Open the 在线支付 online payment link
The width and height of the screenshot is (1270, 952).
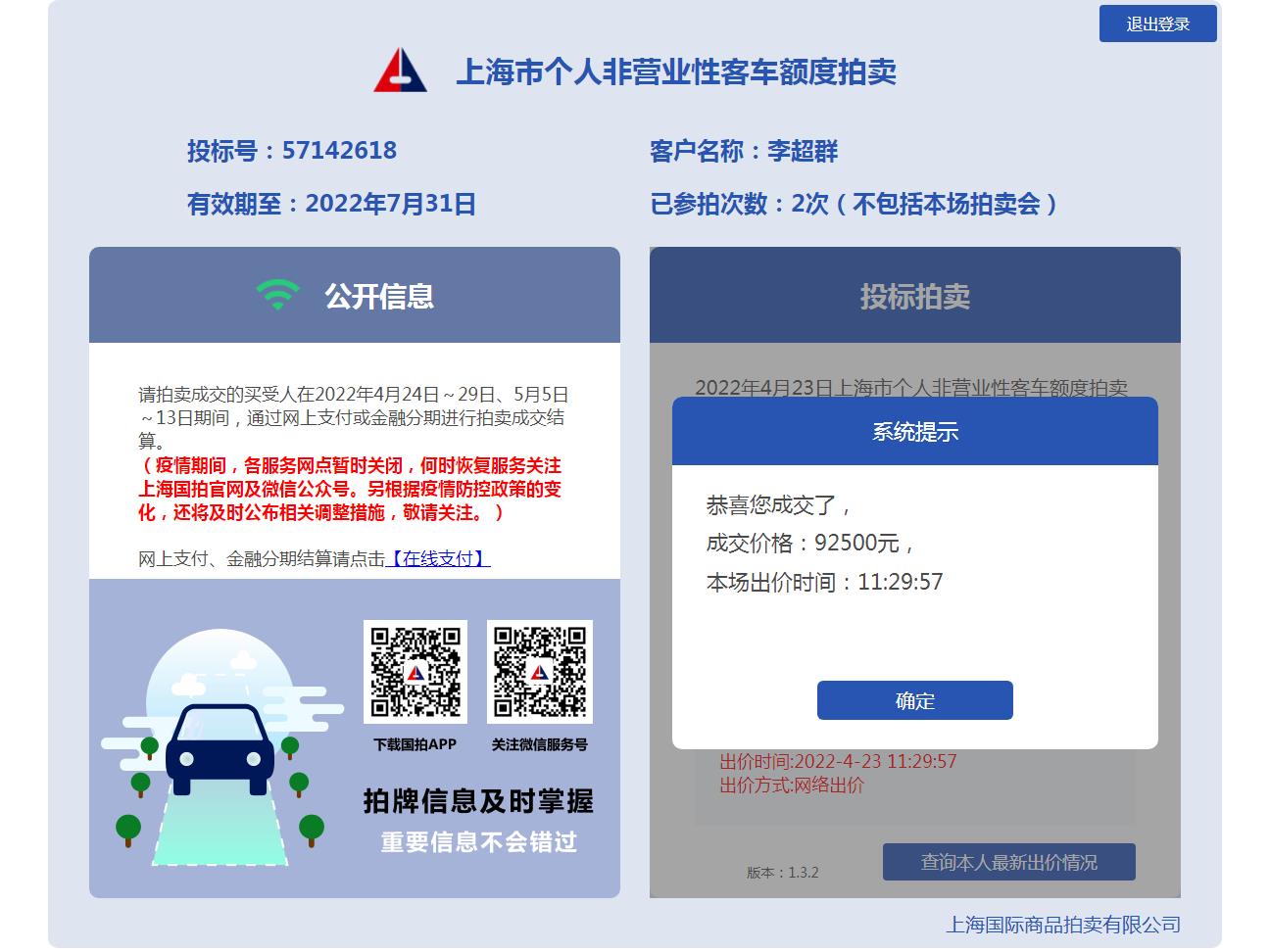click(437, 558)
